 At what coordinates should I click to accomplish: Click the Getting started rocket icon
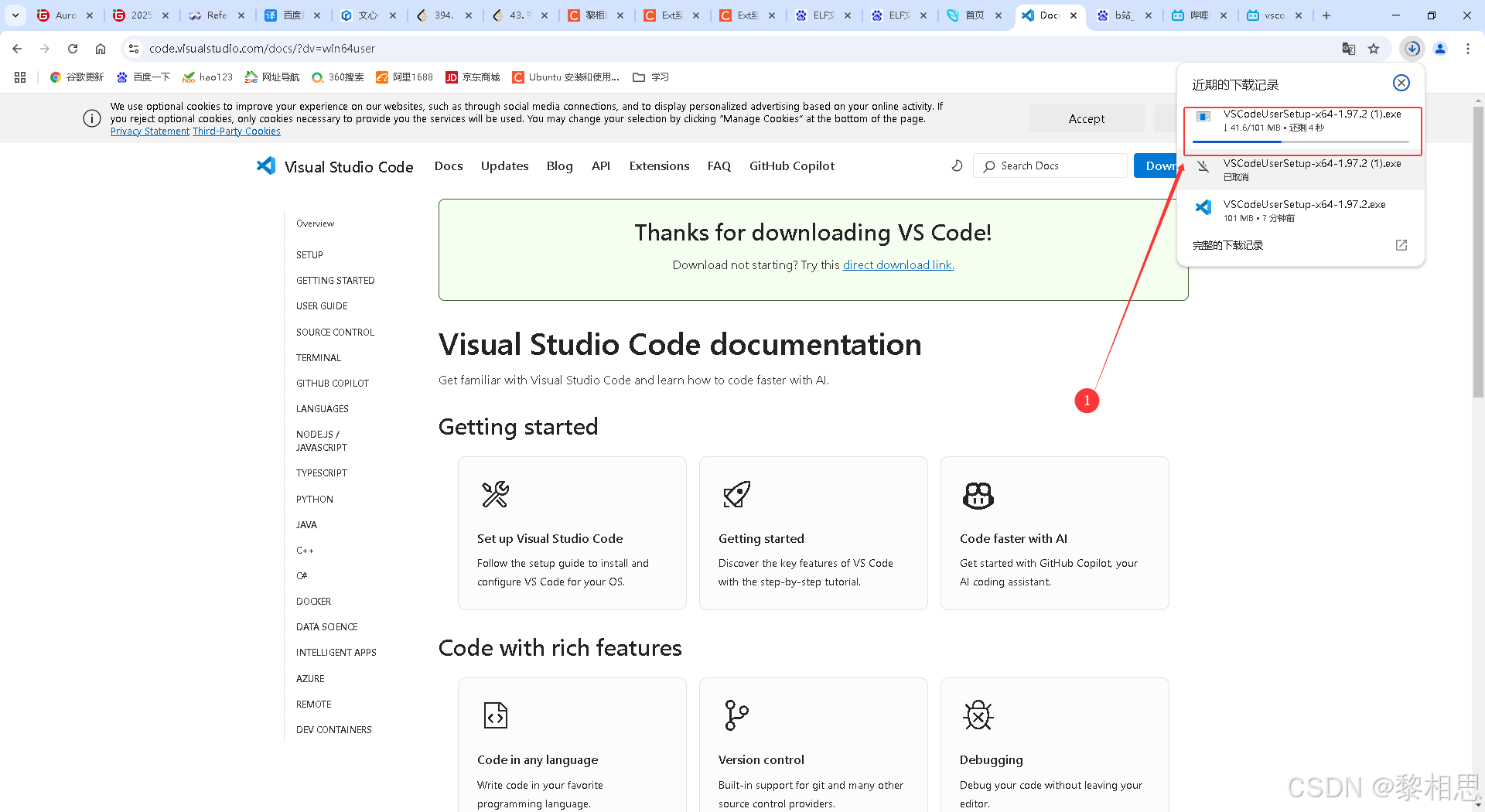click(x=736, y=494)
